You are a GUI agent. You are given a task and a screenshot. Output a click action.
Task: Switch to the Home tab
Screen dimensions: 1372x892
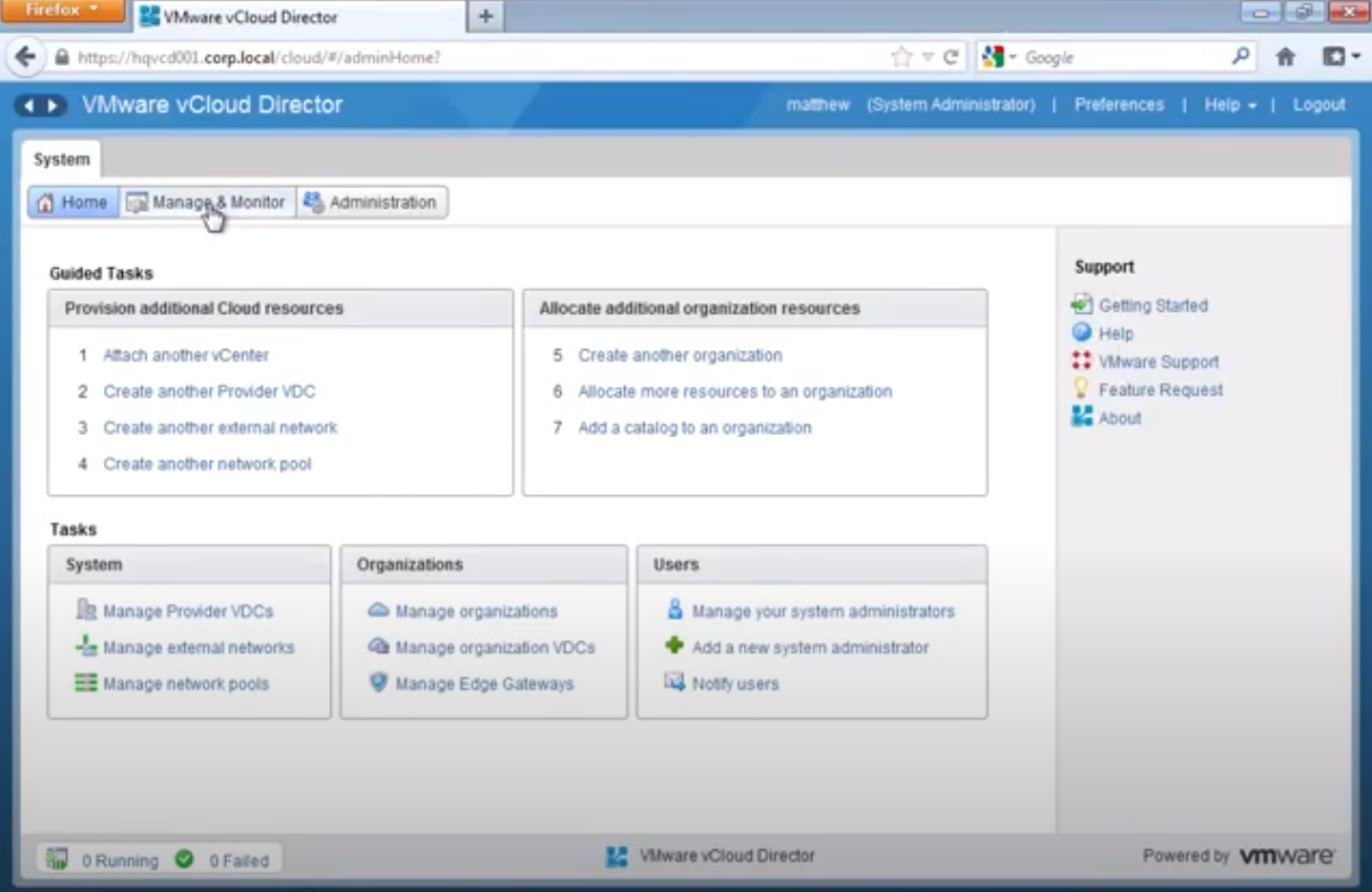click(73, 202)
